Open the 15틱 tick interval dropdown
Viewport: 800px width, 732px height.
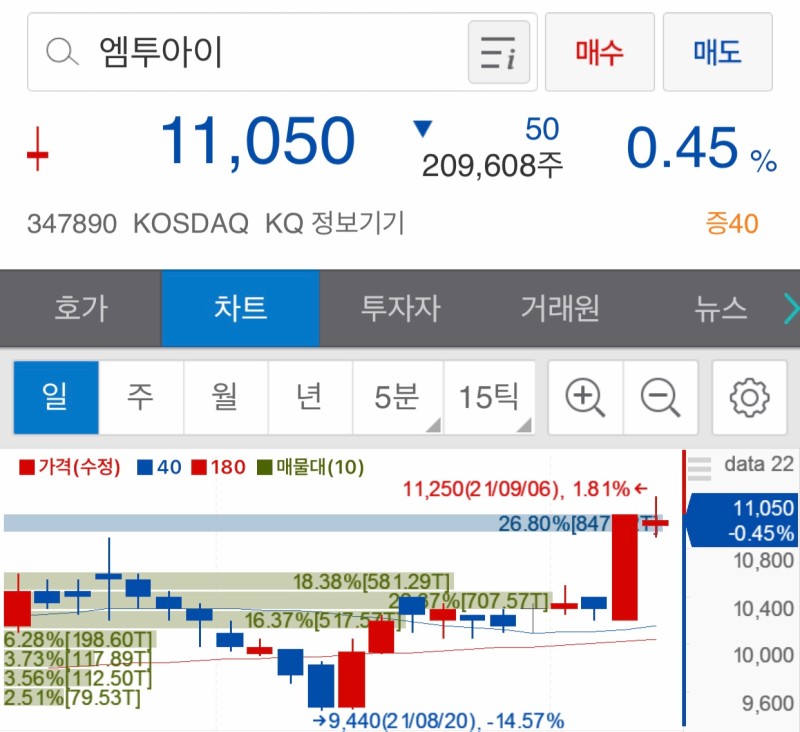(x=489, y=397)
